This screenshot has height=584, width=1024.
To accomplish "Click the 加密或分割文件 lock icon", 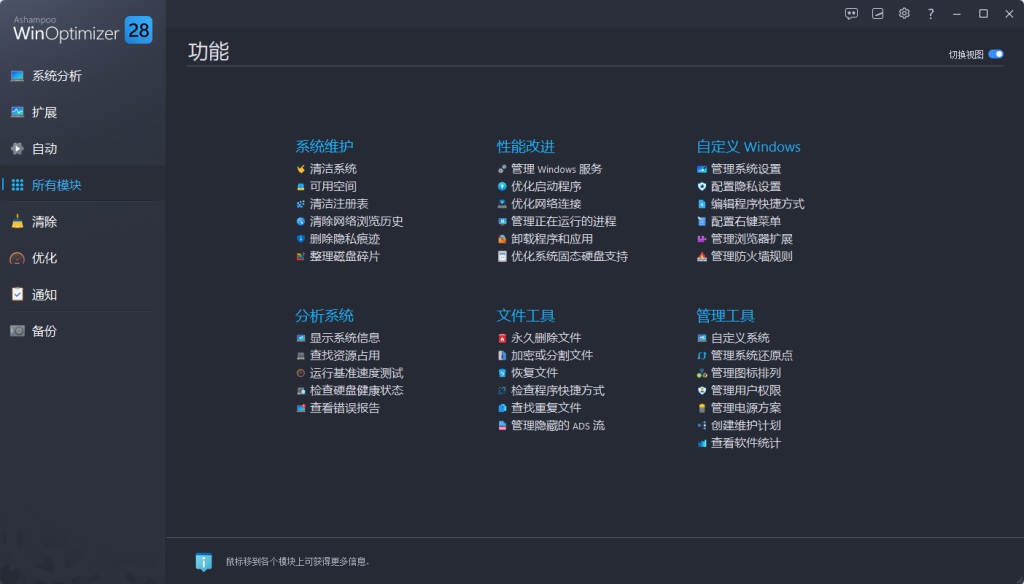I will (x=502, y=354).
